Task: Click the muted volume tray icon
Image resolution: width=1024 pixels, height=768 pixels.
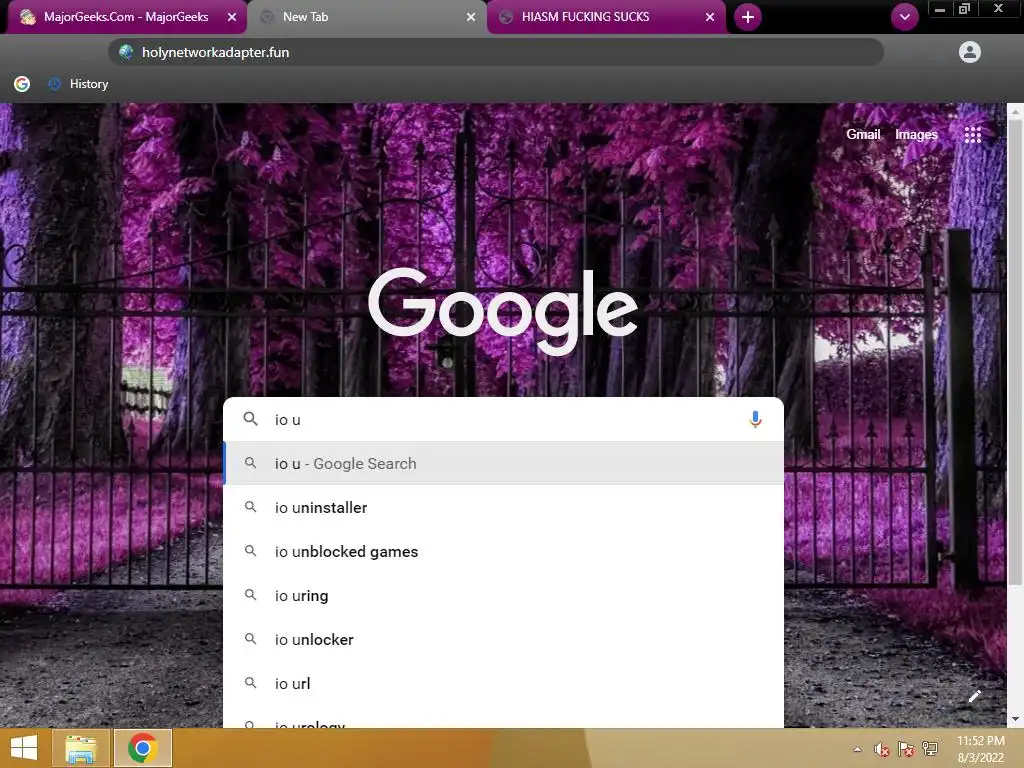Action: point(882,749)
